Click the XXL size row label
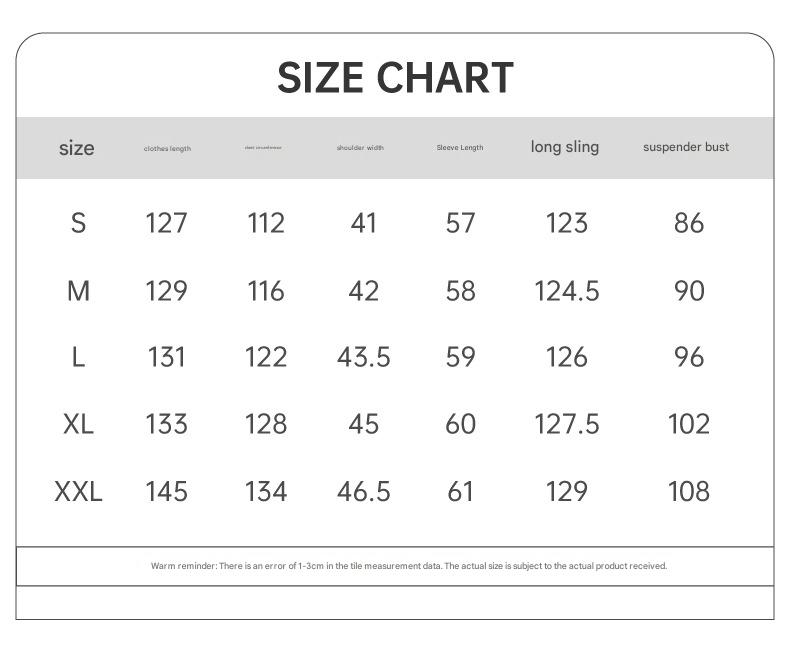Image resolution: width=790 pixels, height=655 pixels. click(78, 491)
